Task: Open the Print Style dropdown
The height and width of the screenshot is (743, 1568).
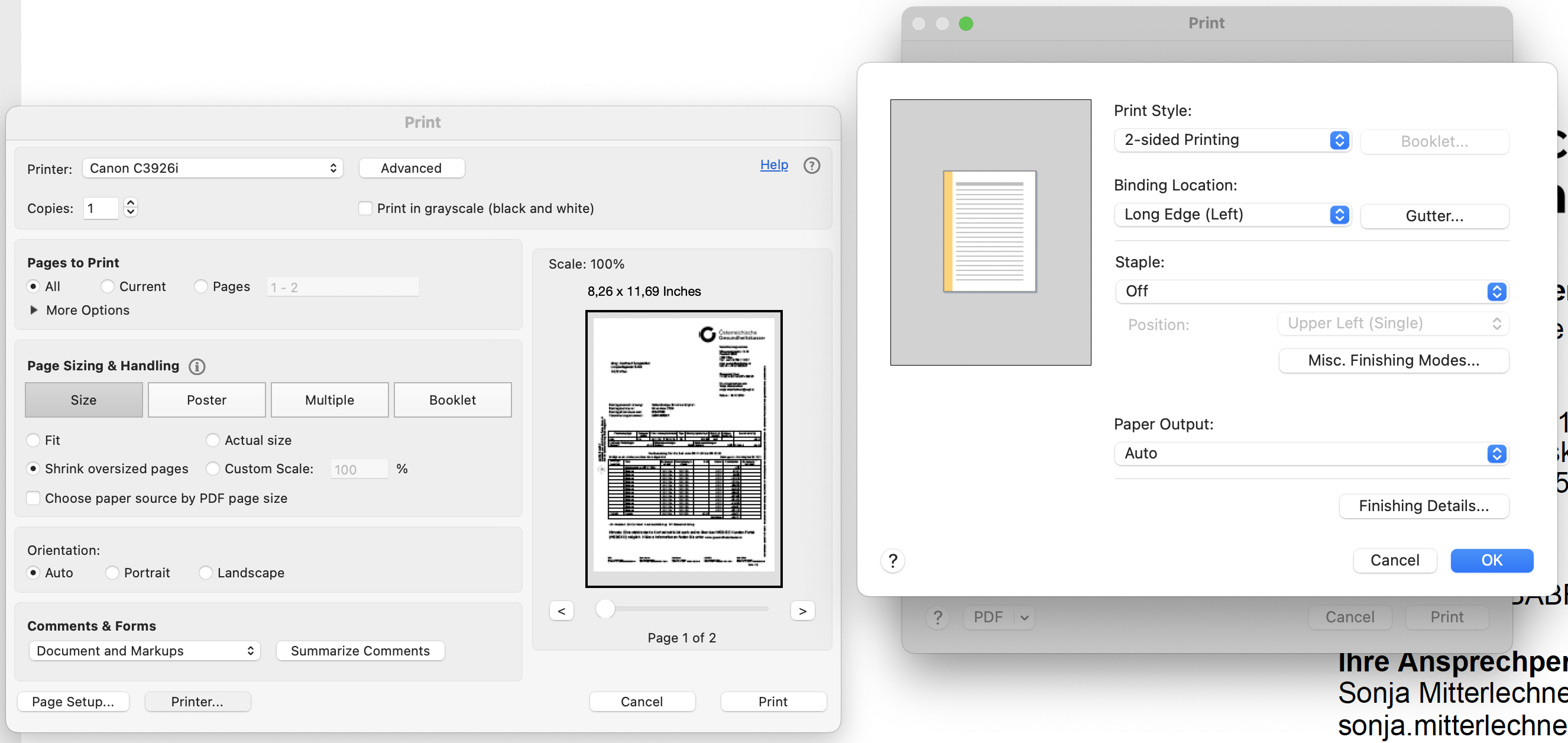Action: pos(1232,140)
